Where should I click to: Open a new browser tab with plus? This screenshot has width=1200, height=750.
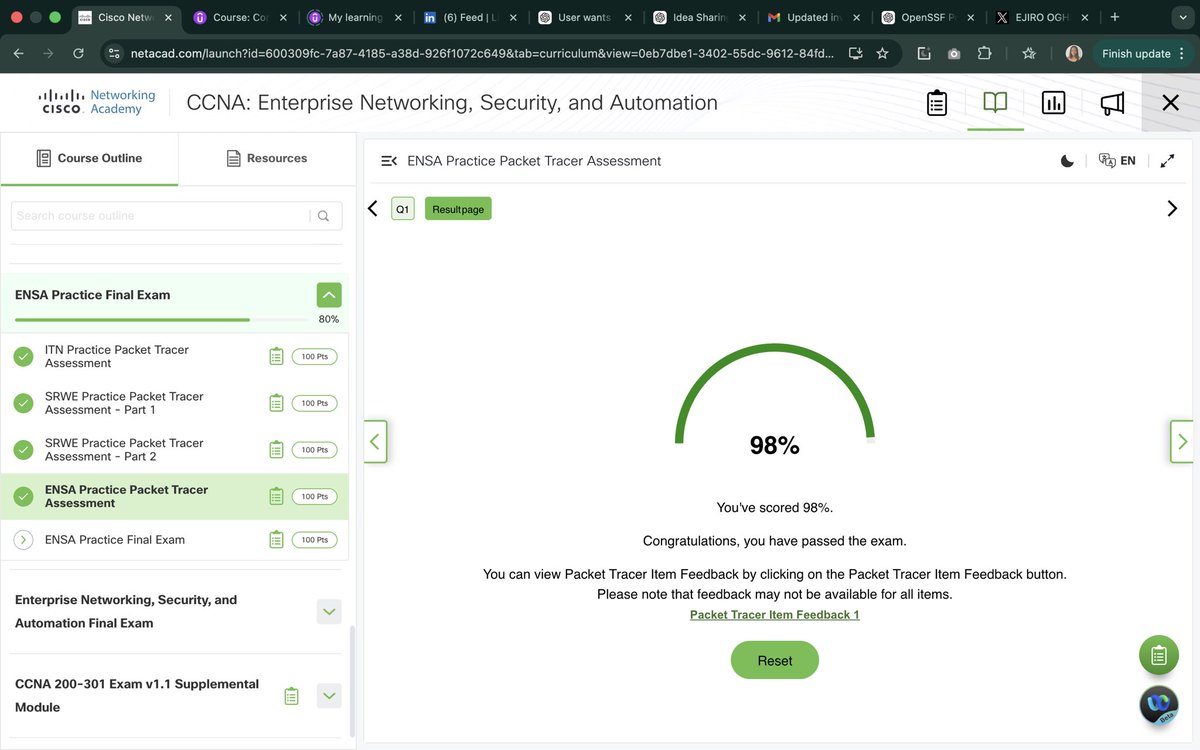click(x=1114, y=17)
